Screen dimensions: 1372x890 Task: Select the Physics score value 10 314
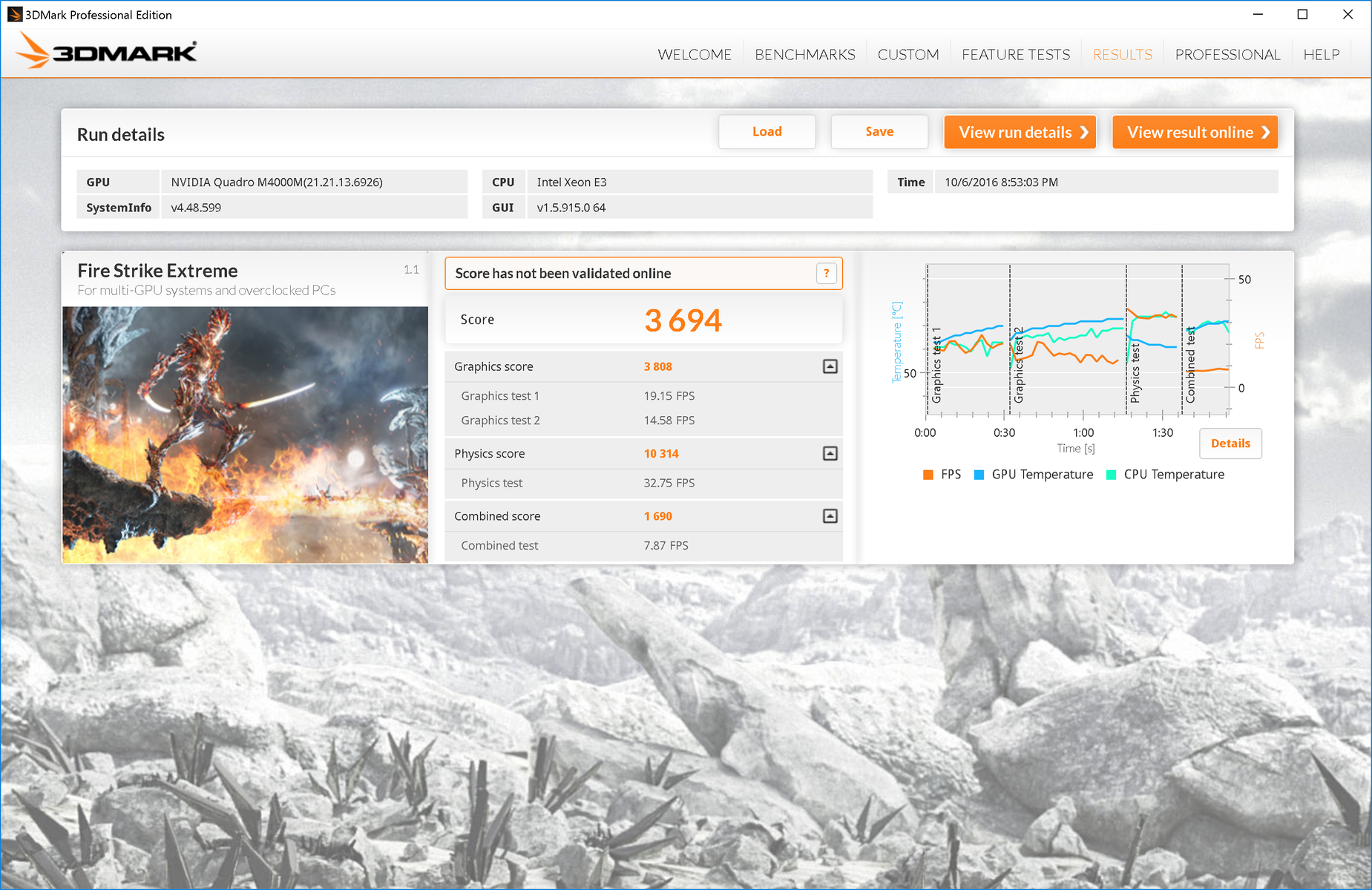[661, 453]
